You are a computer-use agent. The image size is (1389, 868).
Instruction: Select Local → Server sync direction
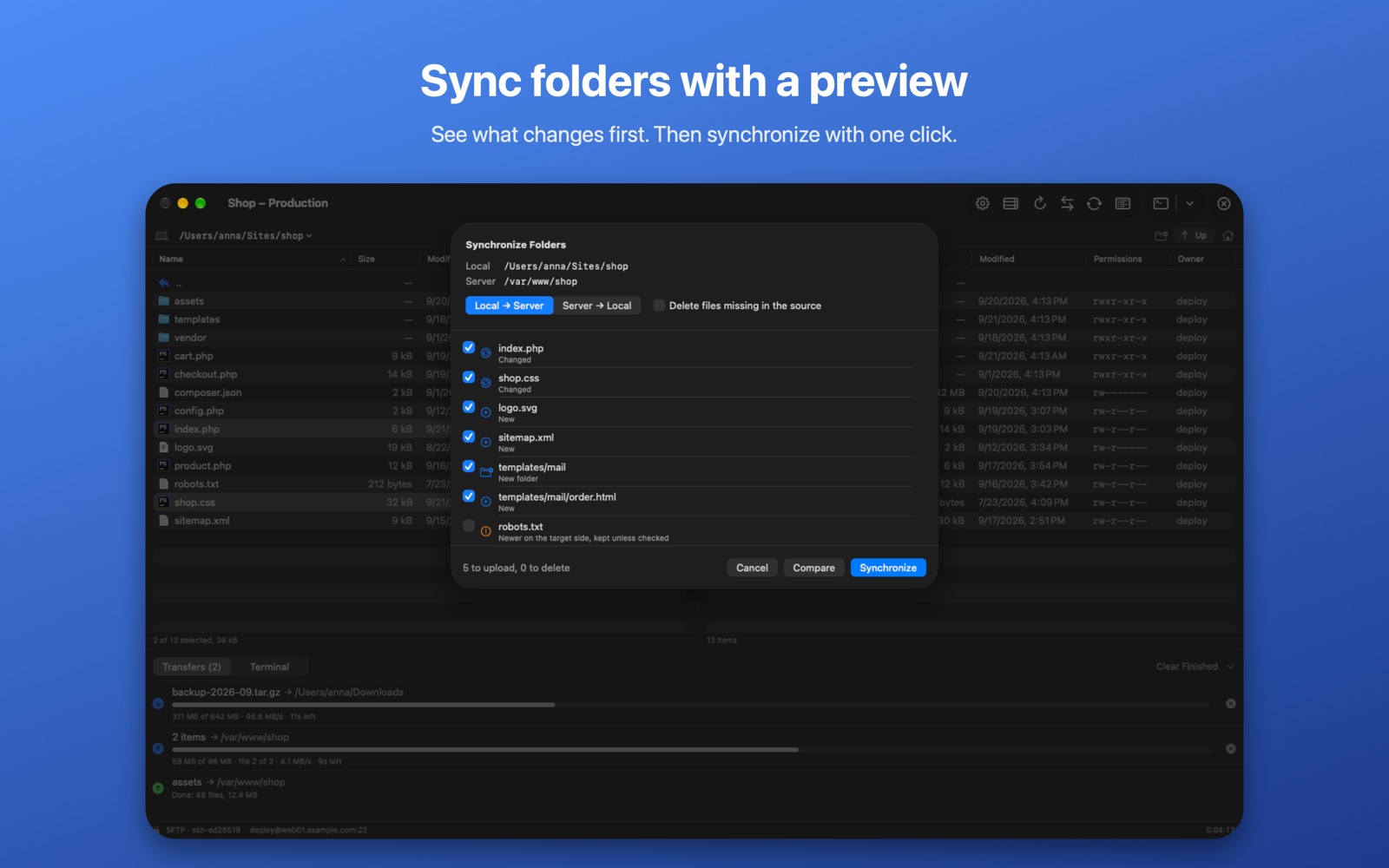[509, 306]
